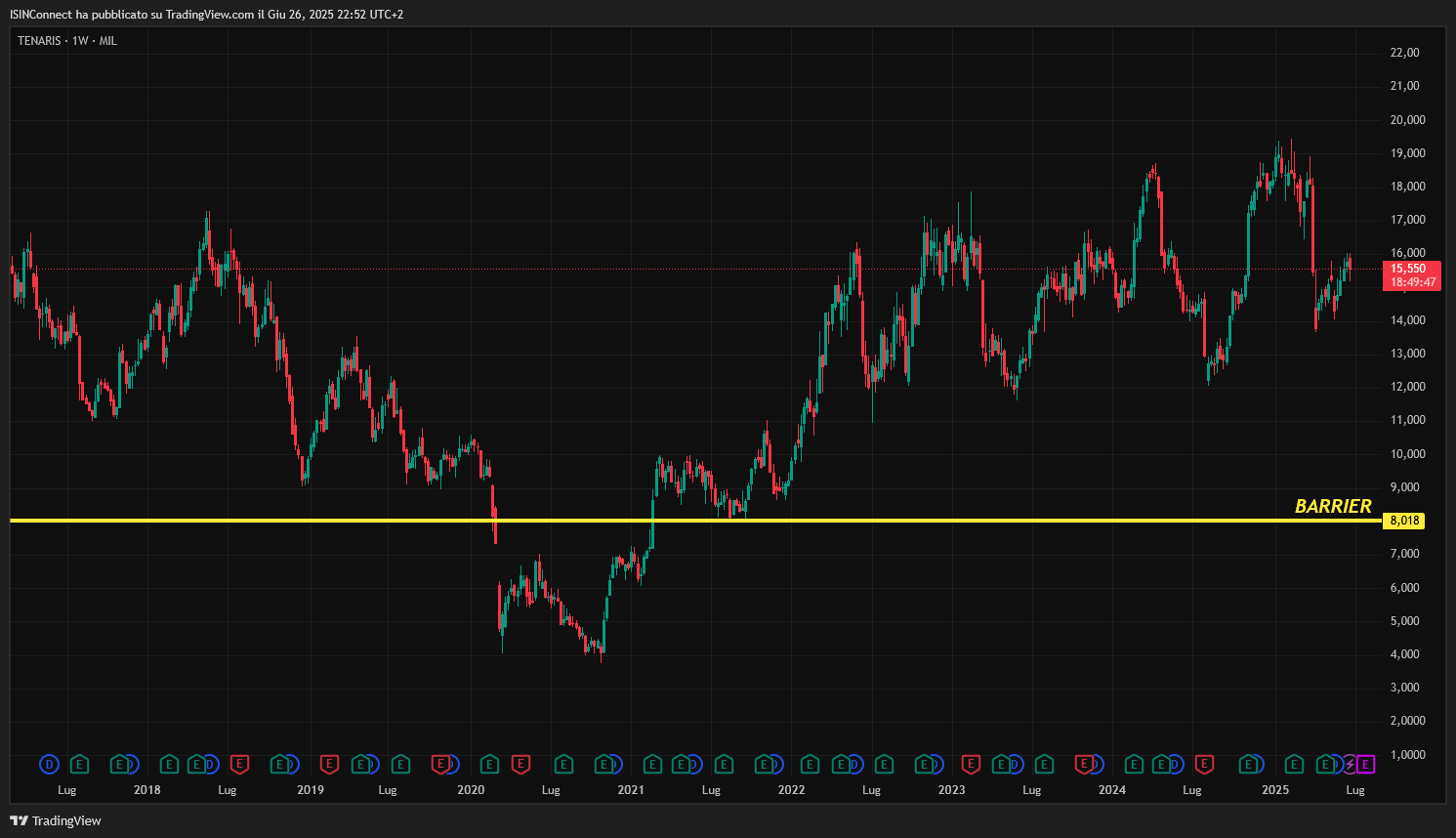Viewport: 1456px width, 838px height.
Task: Click the green earnings marker beside the first blue D
Action: [x=79, y=765]
